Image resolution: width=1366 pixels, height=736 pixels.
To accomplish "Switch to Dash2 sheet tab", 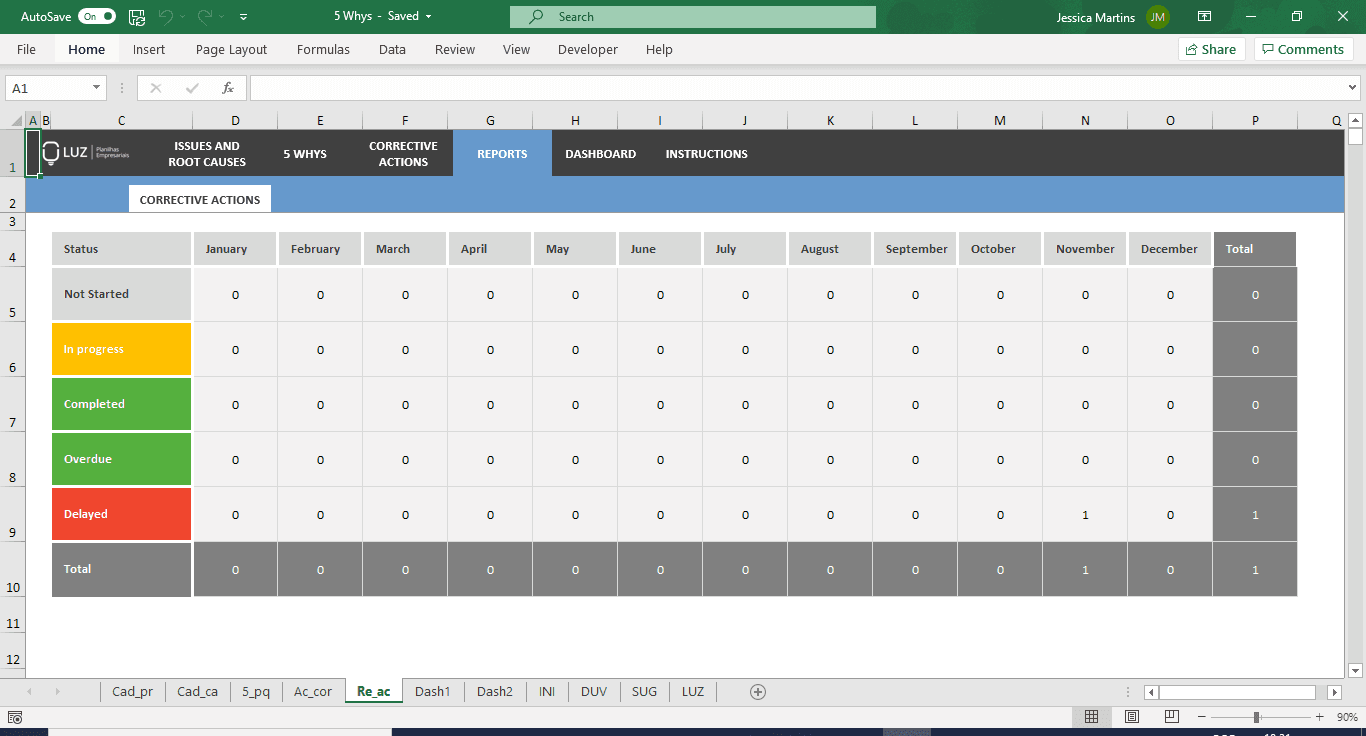I will click(495, 691).
